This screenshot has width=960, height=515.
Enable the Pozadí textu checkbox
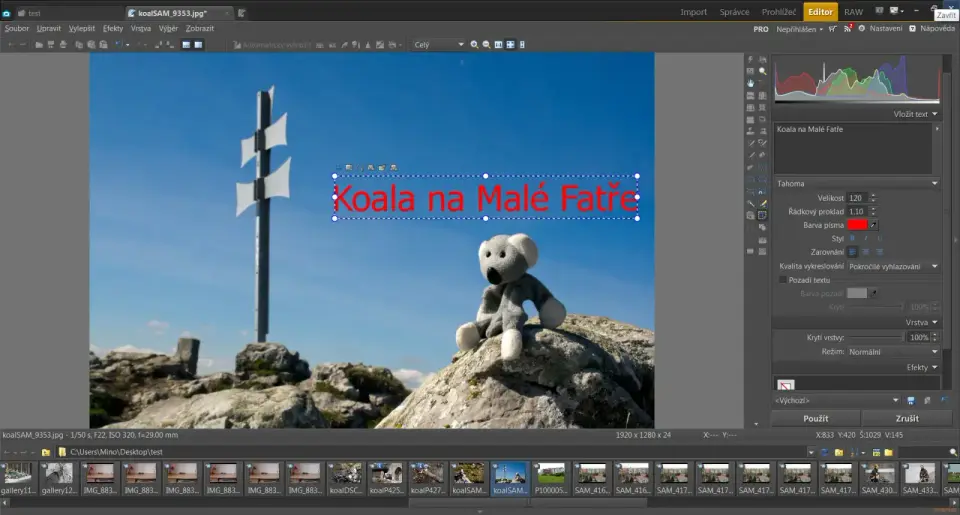point(782,280)
